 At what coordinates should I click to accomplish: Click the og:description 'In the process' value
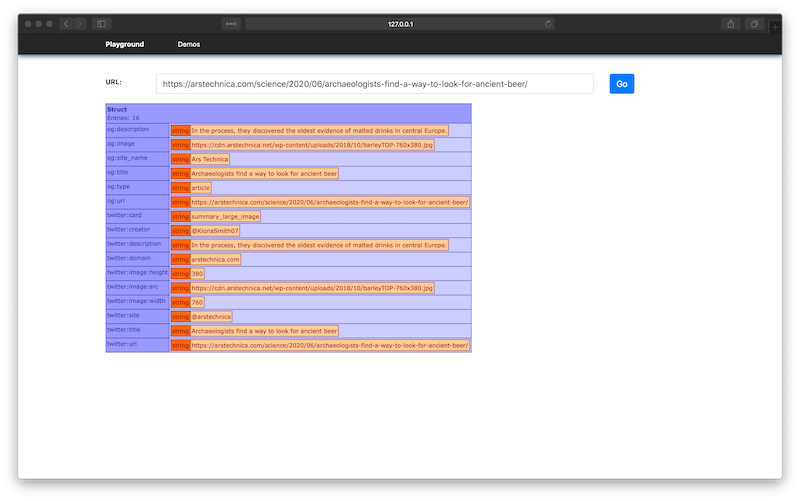(x=319, y=131)
